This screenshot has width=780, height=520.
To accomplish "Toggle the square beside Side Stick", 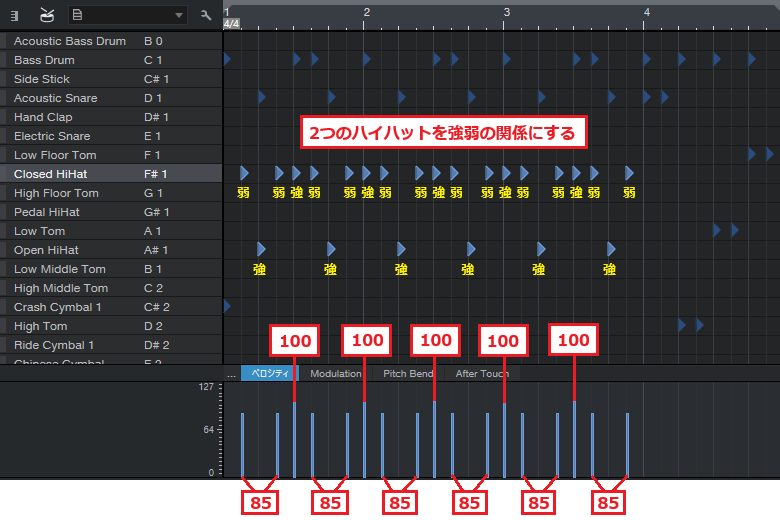I will pyautogui.click(x=4, y=79).
